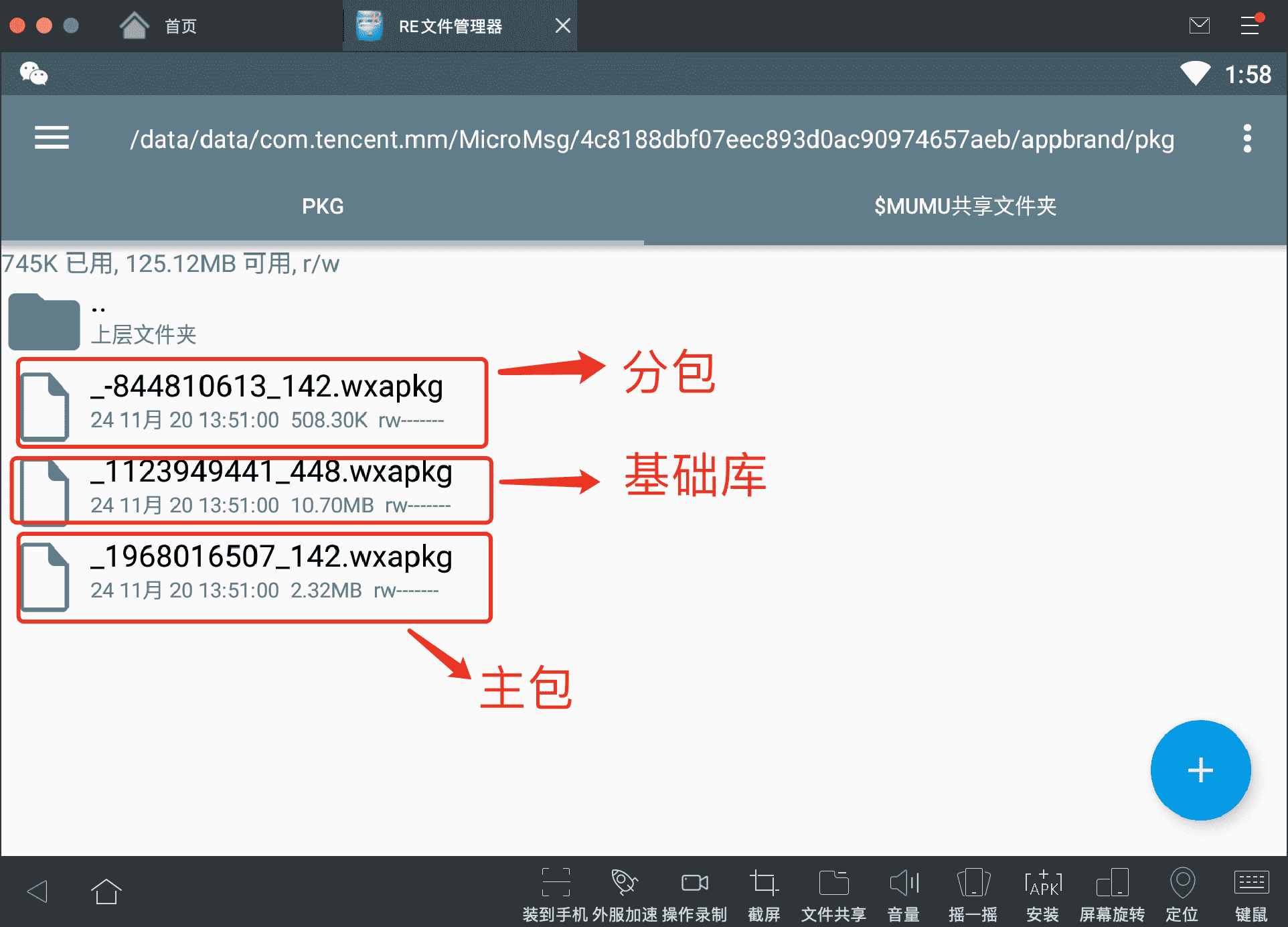Take a screenshot with 截屏
Viewport: 1288px width, 927px height.
click(764, 895)
